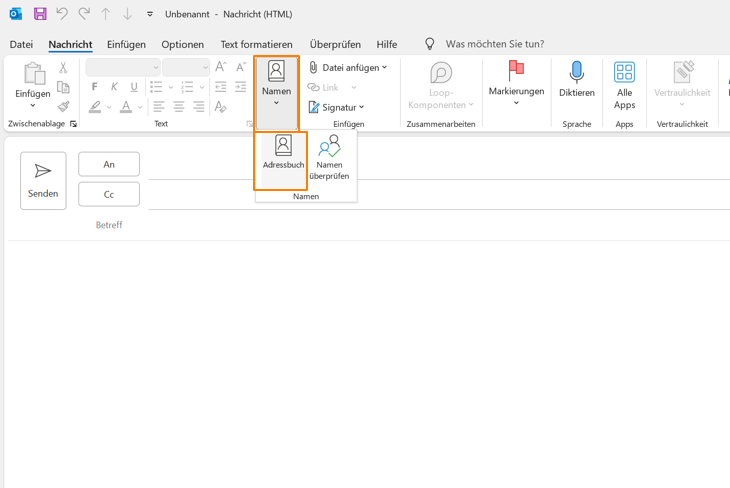Open the Überprüfen tab
This screenshot has height=488, width=730.
pos(335,44)
